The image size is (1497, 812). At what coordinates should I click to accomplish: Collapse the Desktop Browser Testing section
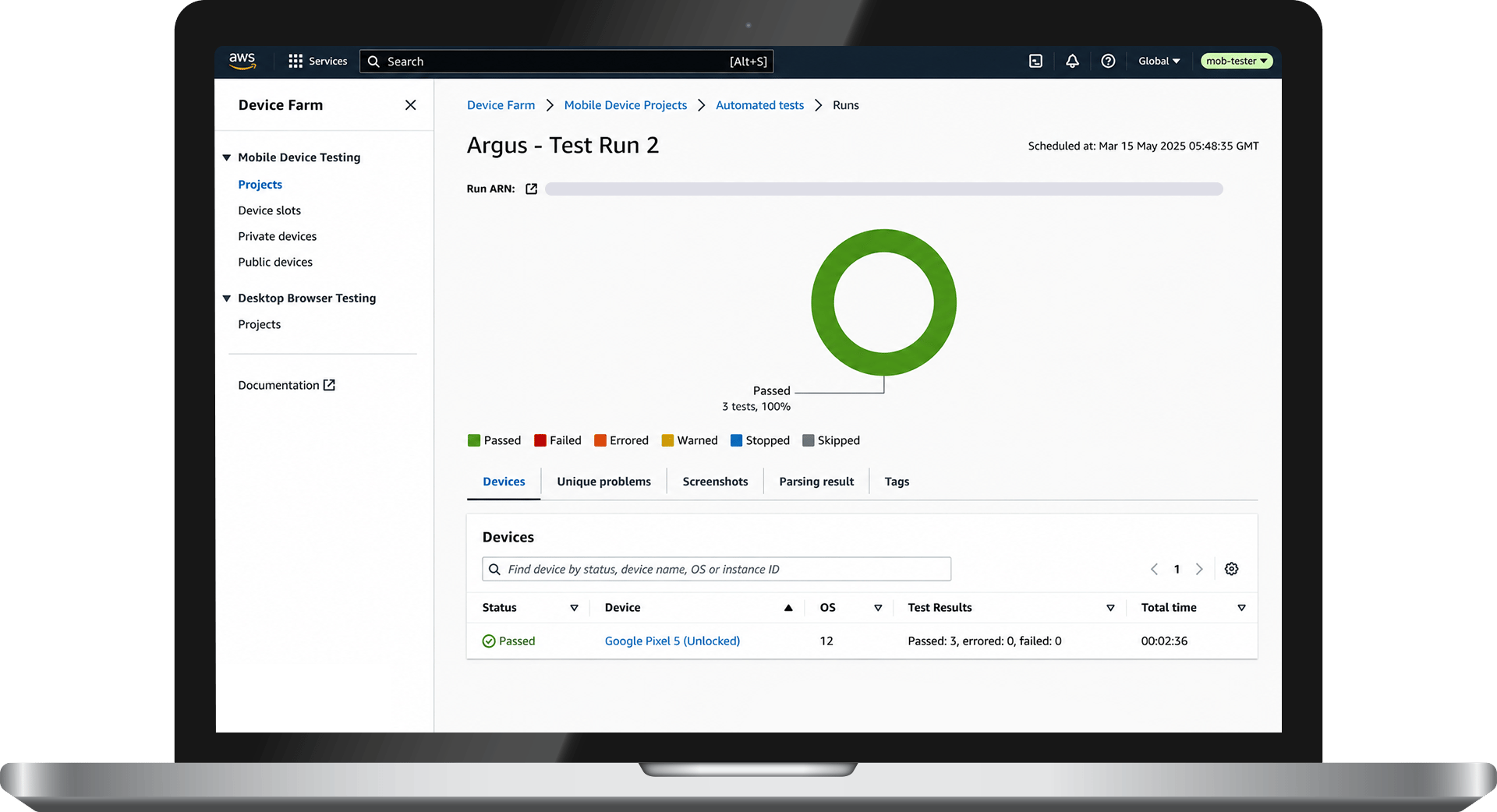227,298
